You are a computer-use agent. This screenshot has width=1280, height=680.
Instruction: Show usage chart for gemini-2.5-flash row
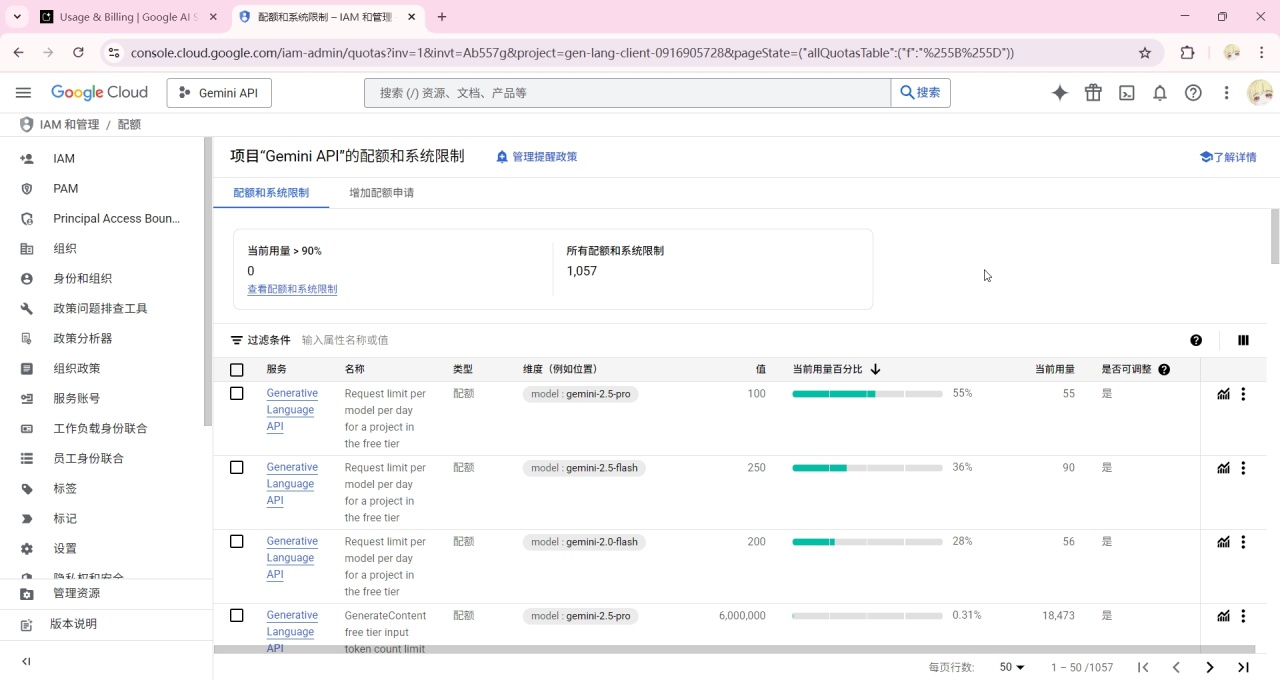[x=1223, y=468]
